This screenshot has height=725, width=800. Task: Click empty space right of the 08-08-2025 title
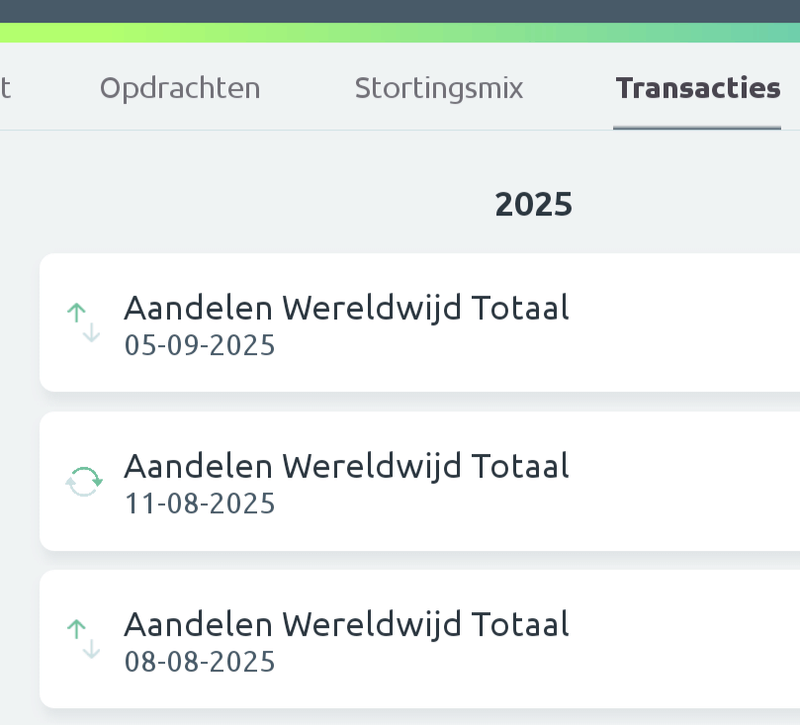[x=690, y=639]
